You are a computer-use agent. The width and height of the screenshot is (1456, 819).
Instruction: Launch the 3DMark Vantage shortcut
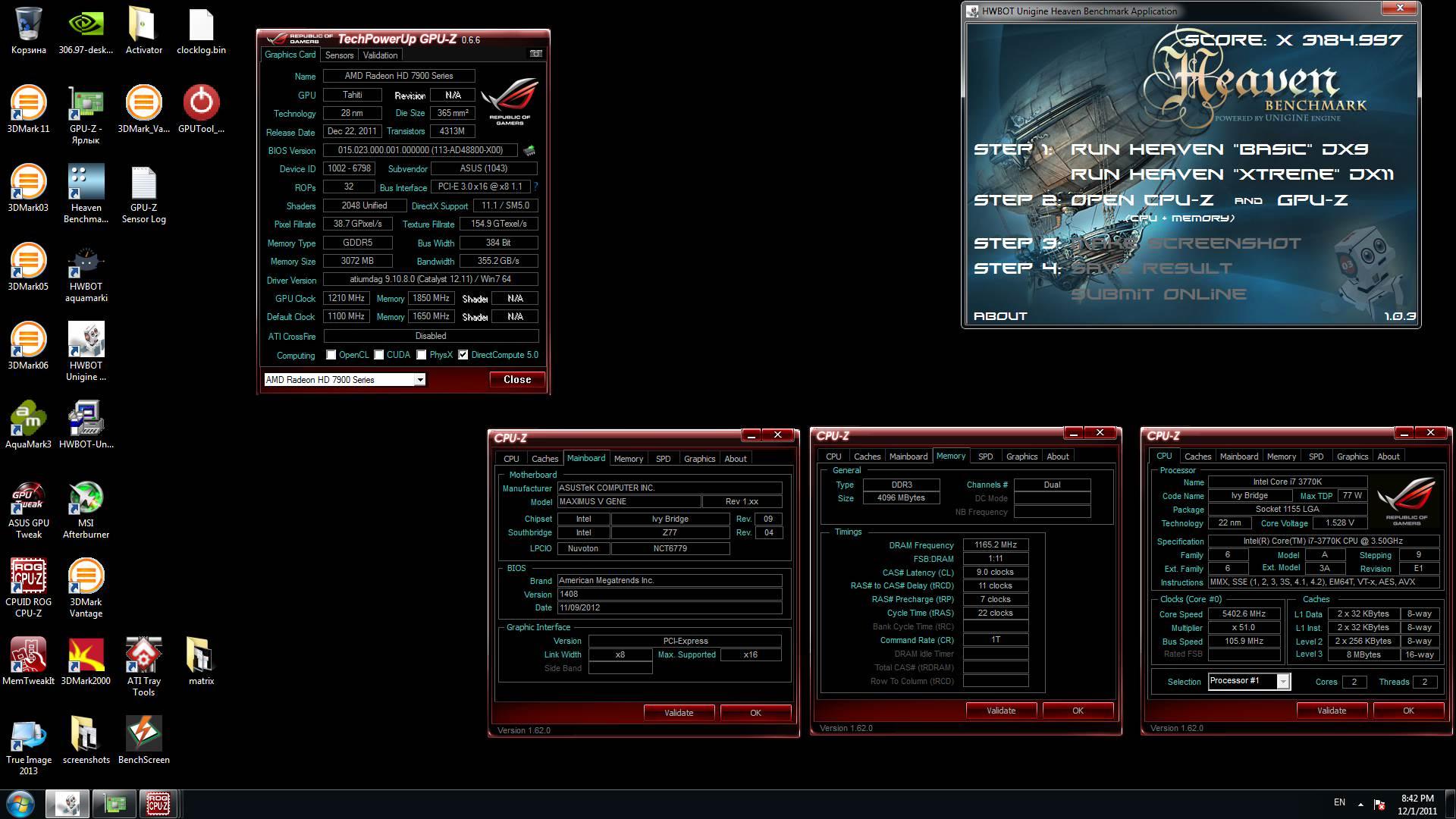pyautogui.click(x=86, y=588)
